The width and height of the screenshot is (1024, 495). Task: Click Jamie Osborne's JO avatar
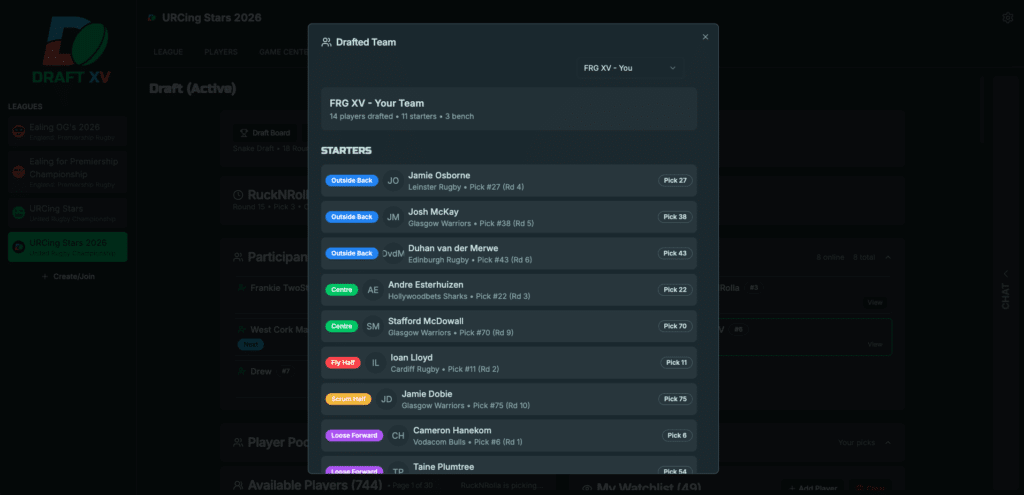click(393, 181)
